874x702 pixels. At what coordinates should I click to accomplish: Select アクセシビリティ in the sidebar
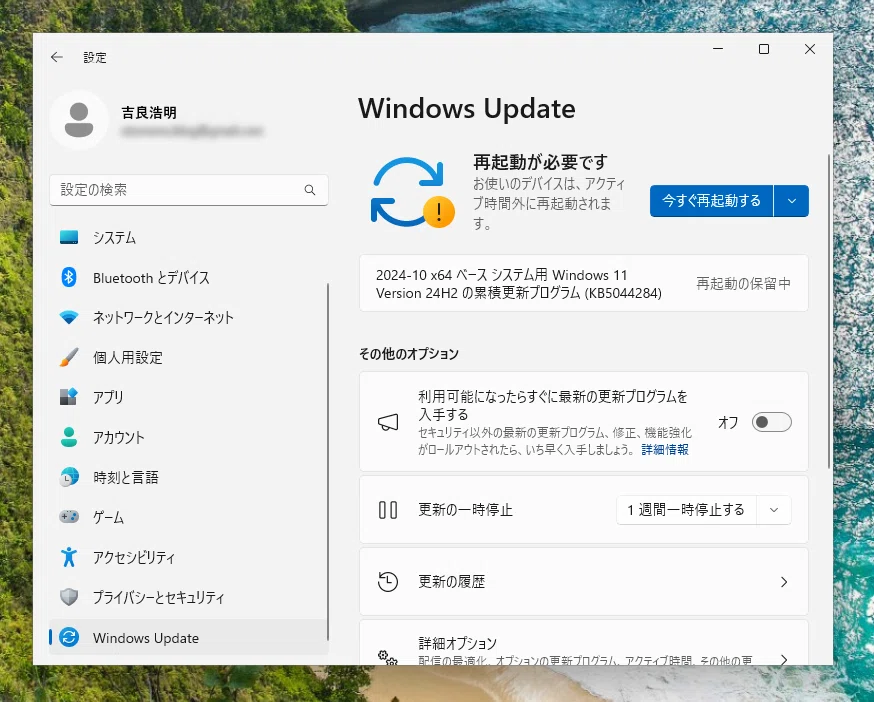[x=188, y=557]
